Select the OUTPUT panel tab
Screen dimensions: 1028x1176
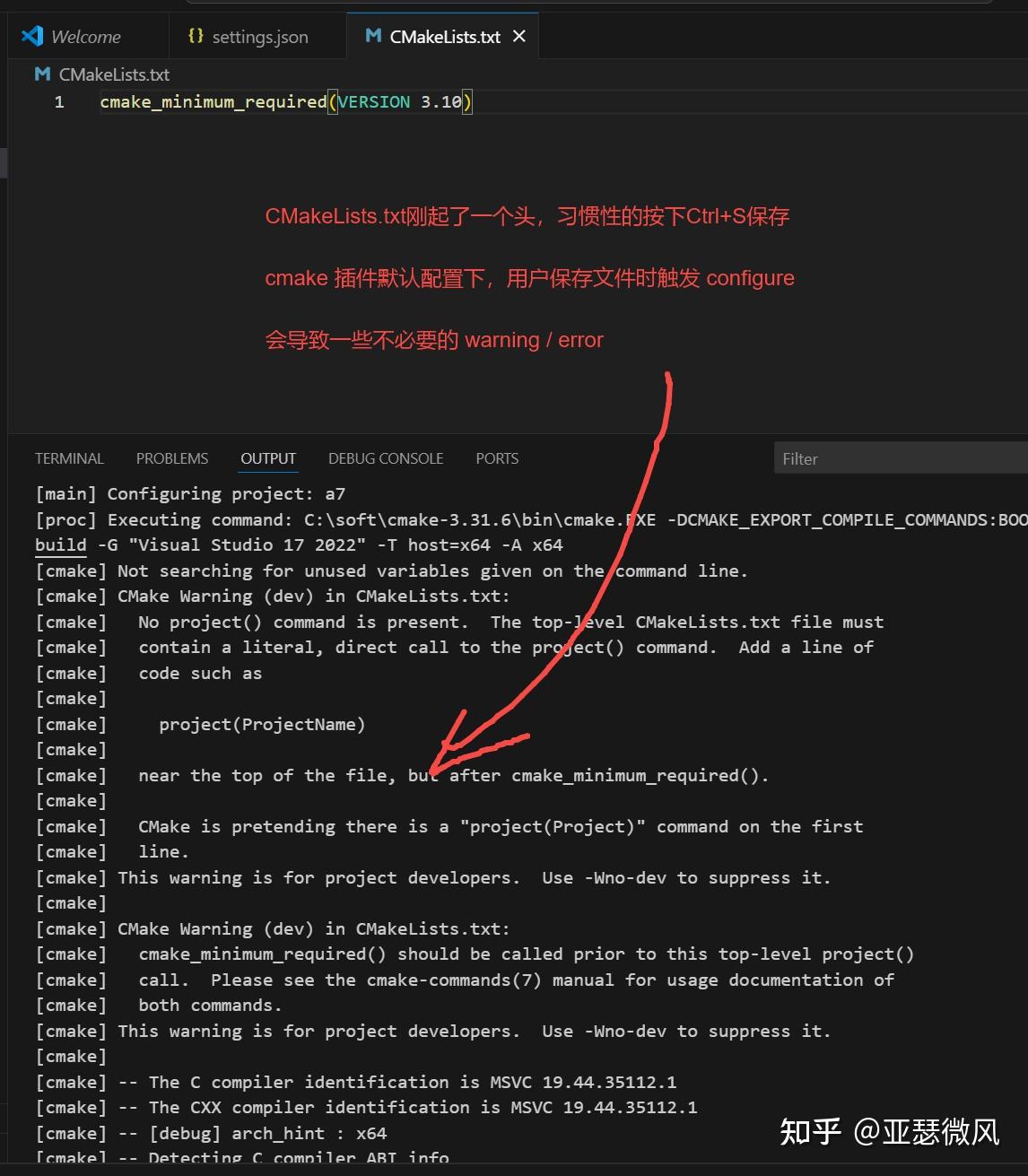pos(267,458)
